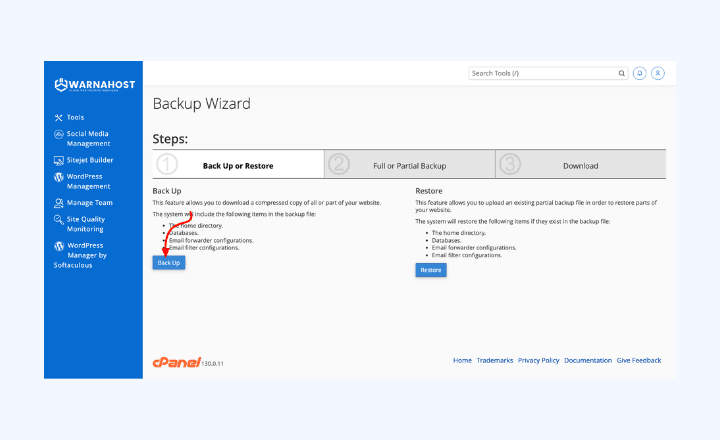Open Tools in the sidebar

[x=75, y=118]
